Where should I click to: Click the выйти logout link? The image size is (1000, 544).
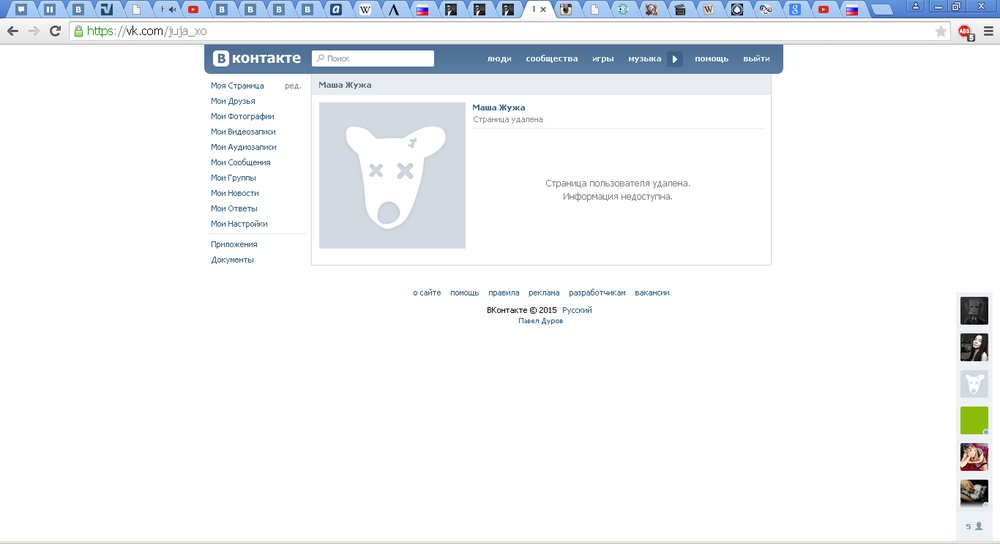756,59
